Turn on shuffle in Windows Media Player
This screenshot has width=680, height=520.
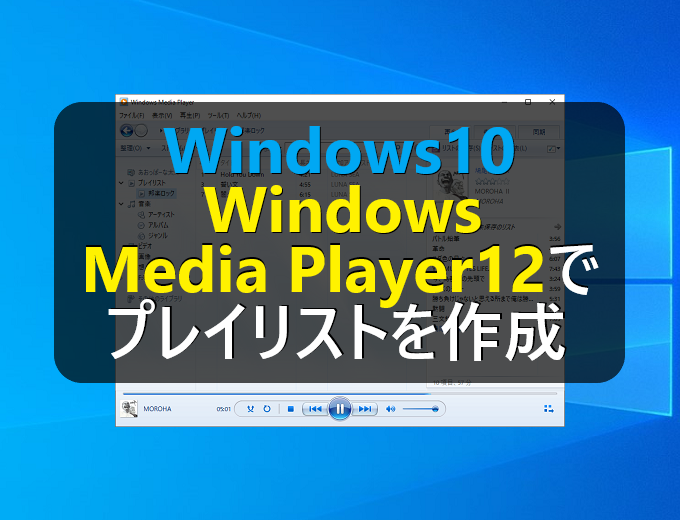[250, 409]
